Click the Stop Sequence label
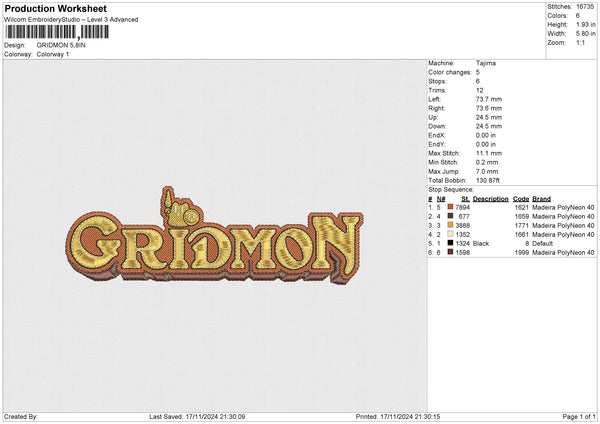 pos(450,188)
